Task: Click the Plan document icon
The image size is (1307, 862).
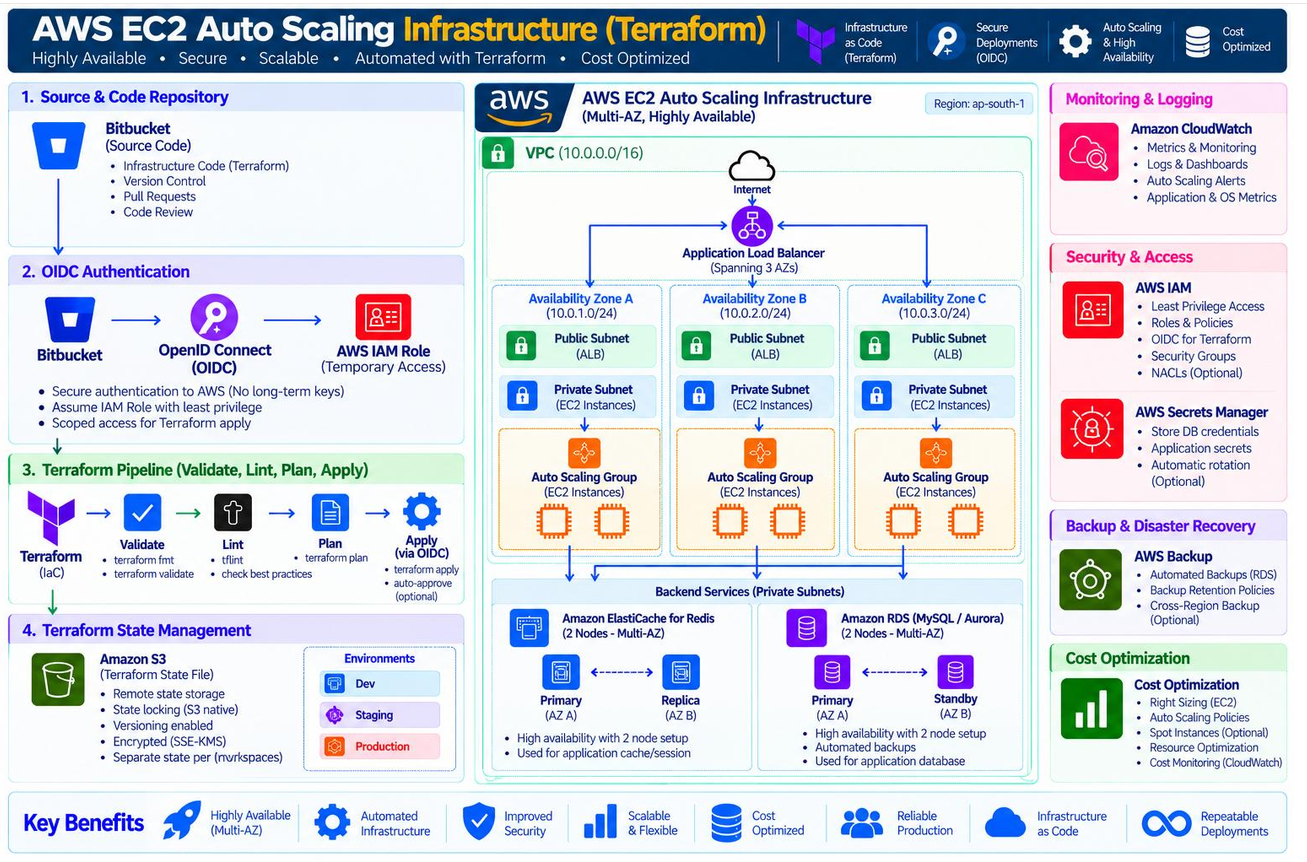Action: coord(330,513)
